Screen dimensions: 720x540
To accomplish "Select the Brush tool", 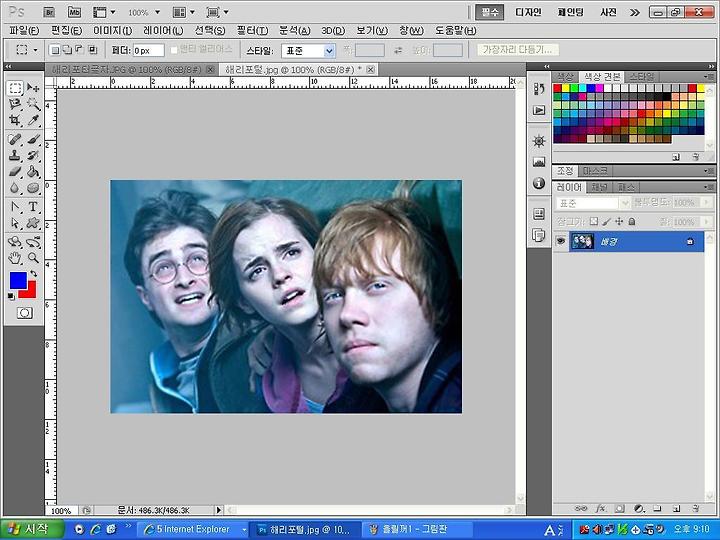I will [x=33, y=139].
